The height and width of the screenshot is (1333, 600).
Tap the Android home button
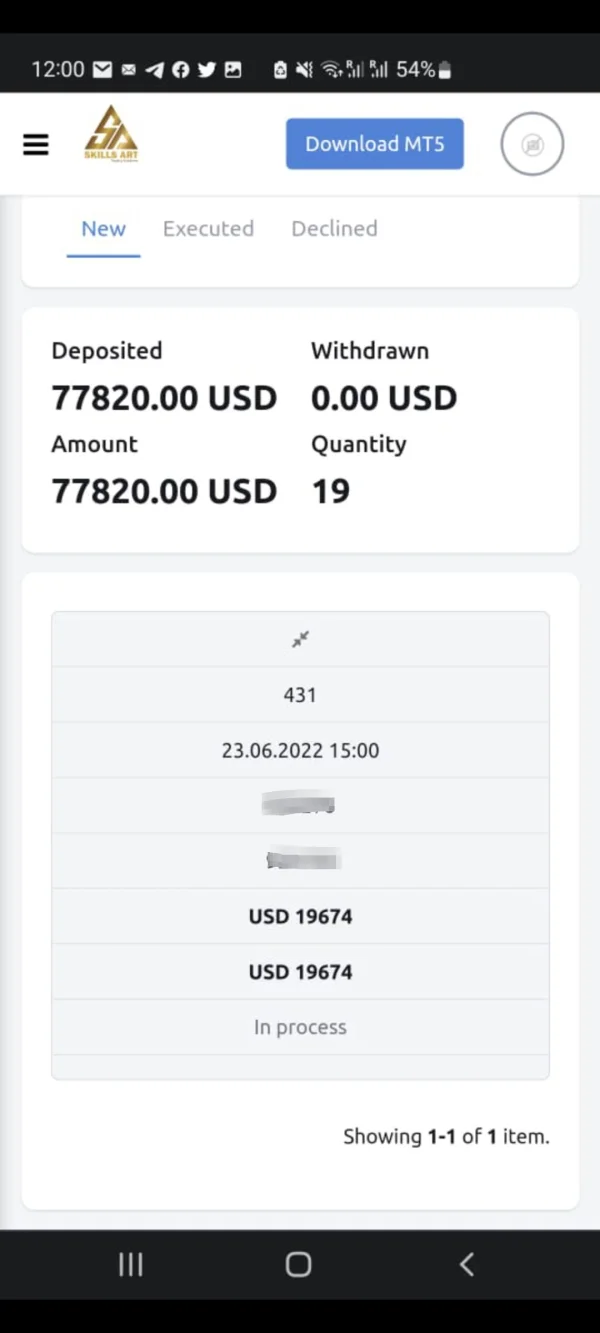(x=298, y=1264)
